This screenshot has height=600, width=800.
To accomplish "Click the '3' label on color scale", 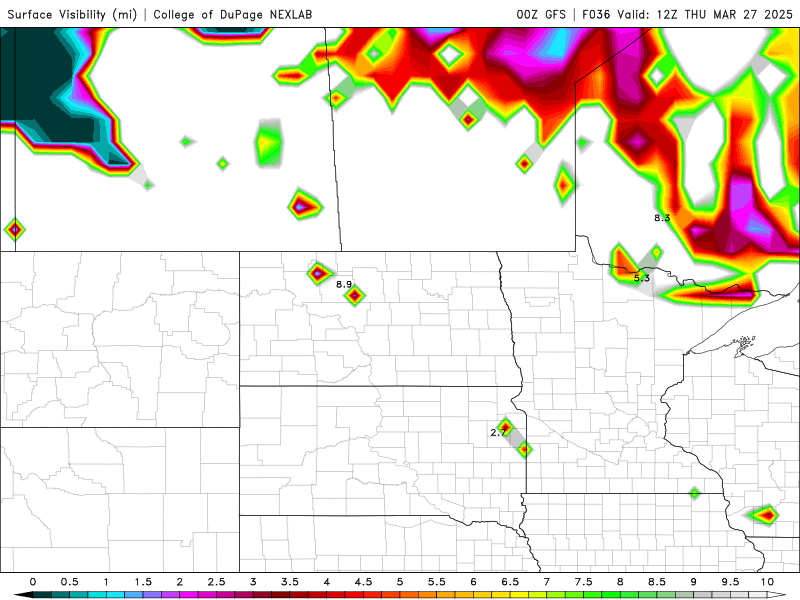I will (x=253, y=582).
